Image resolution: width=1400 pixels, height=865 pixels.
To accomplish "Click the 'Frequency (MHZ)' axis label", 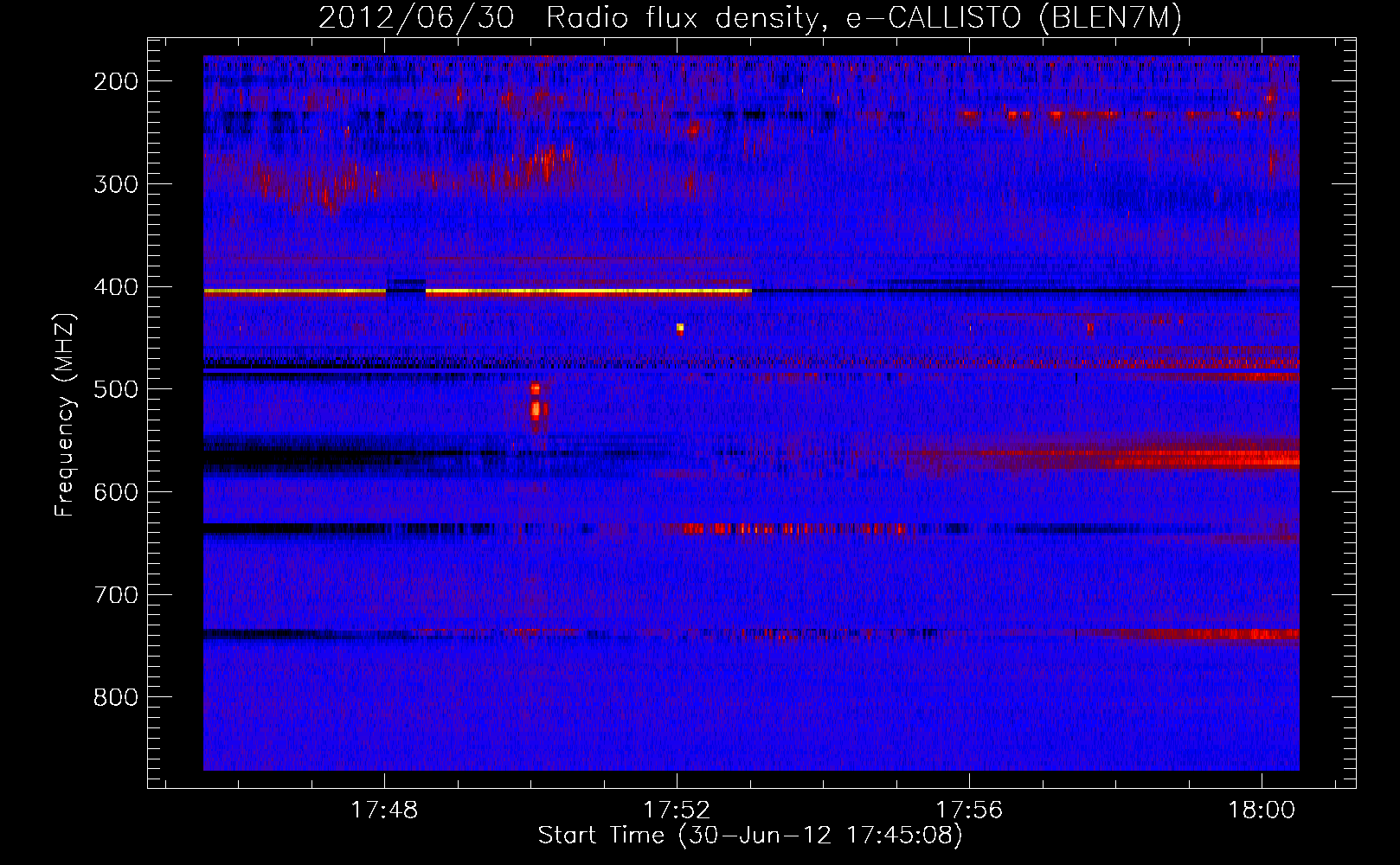I will pyautogui.click(x=65, y=414).
